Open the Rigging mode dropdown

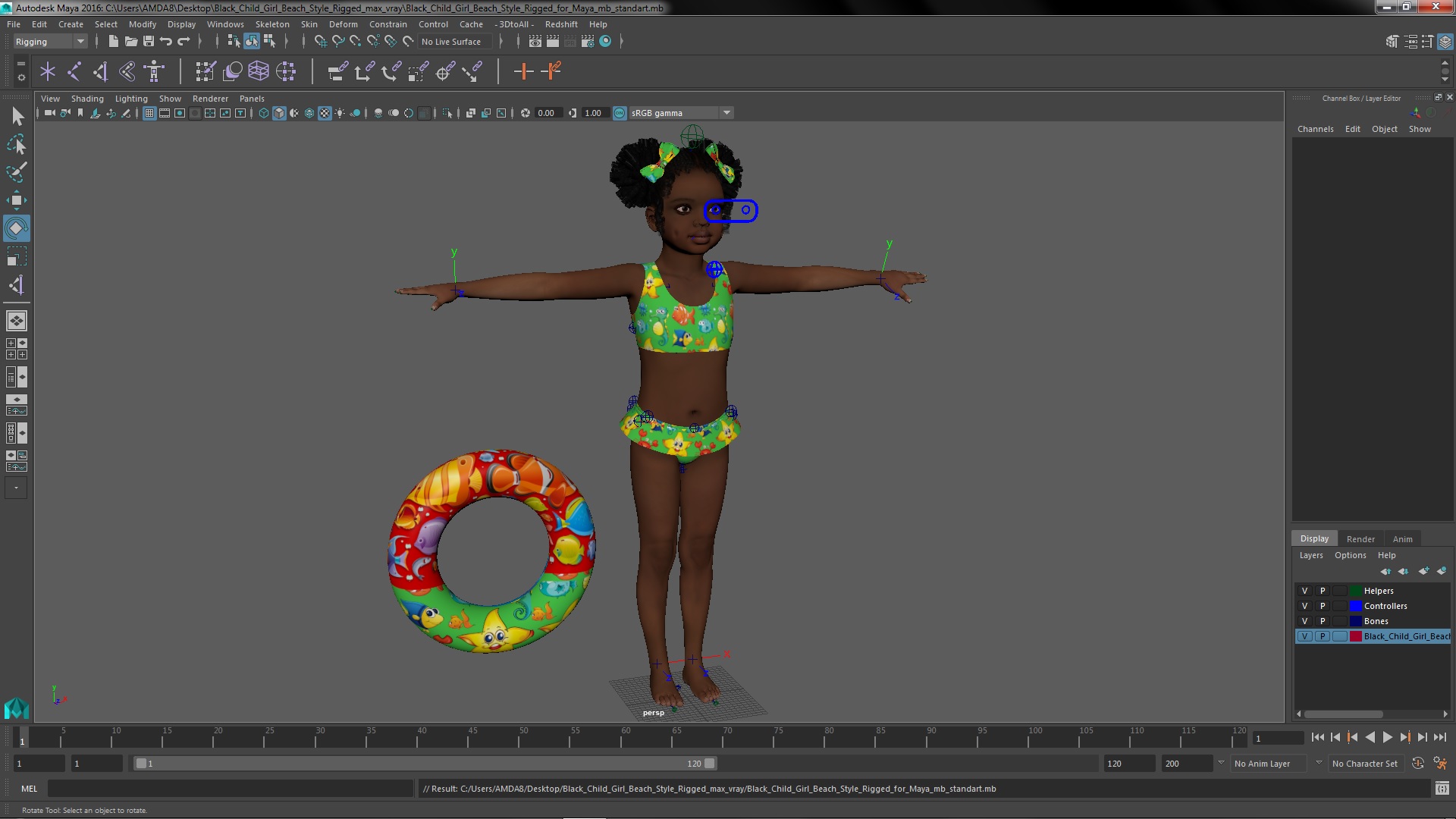click(x=80, y=41)
